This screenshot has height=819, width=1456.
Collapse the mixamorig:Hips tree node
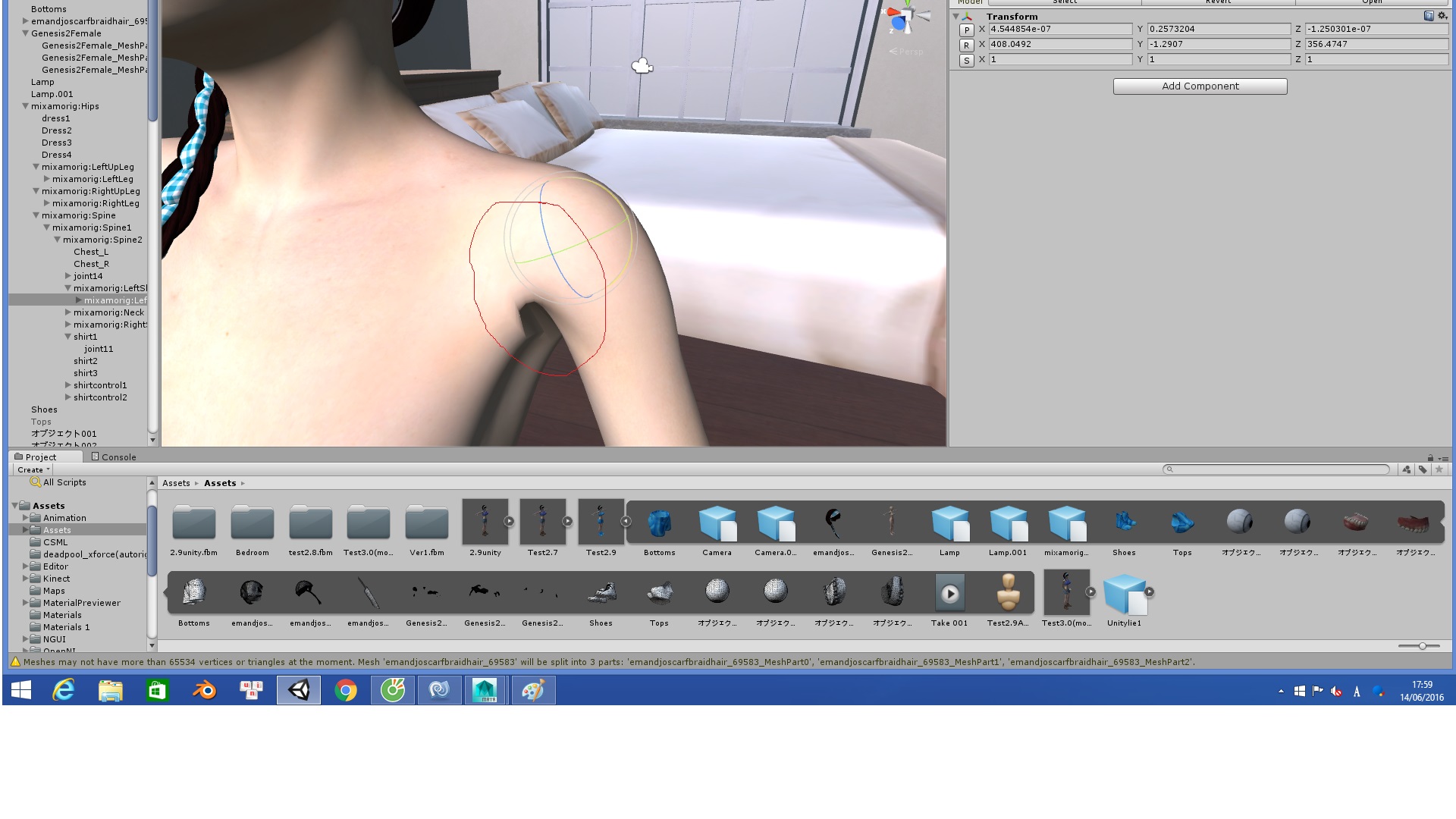click(x=25, y=106)
